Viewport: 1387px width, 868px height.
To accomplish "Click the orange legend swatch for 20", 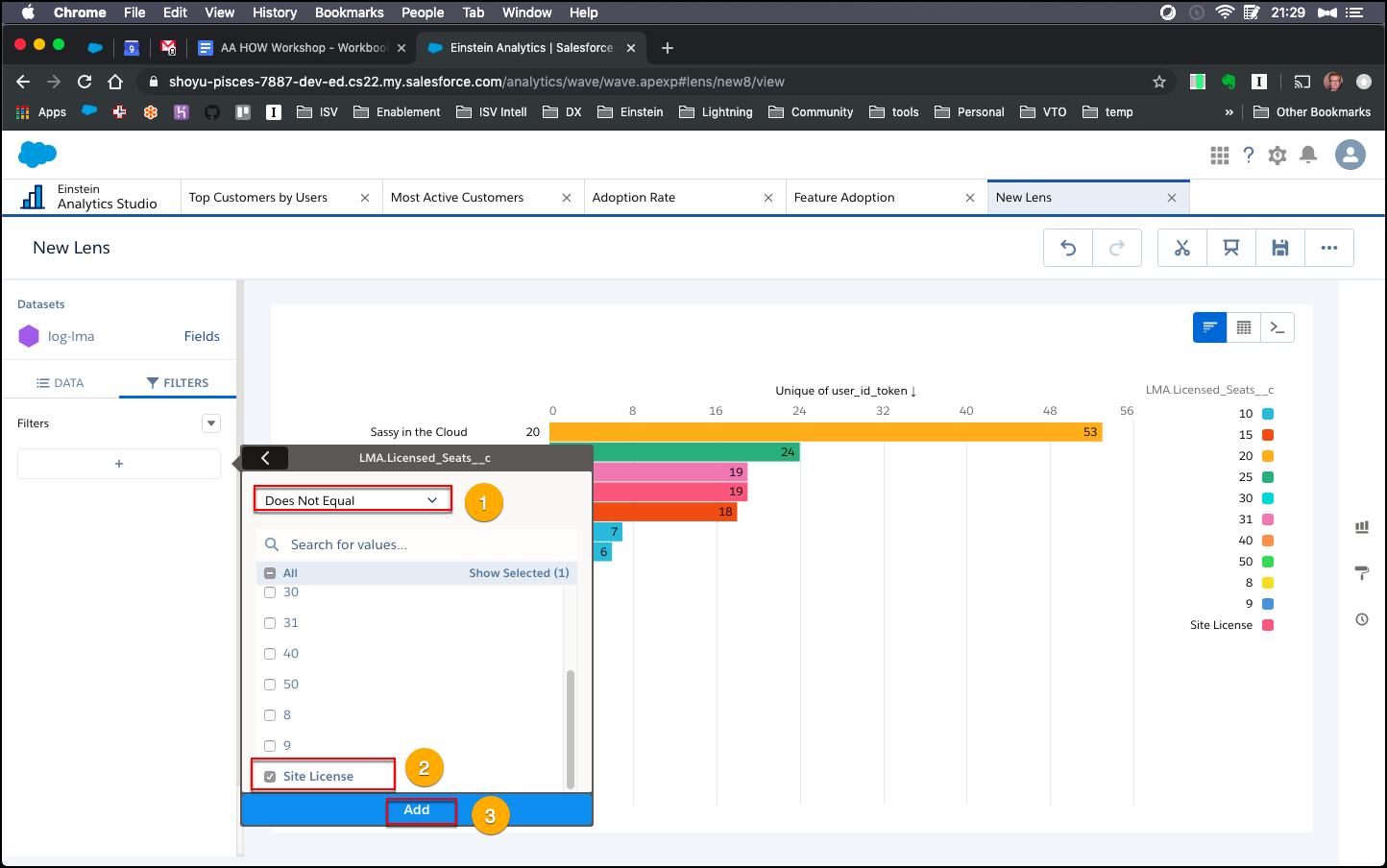I will click(1268, 456).
